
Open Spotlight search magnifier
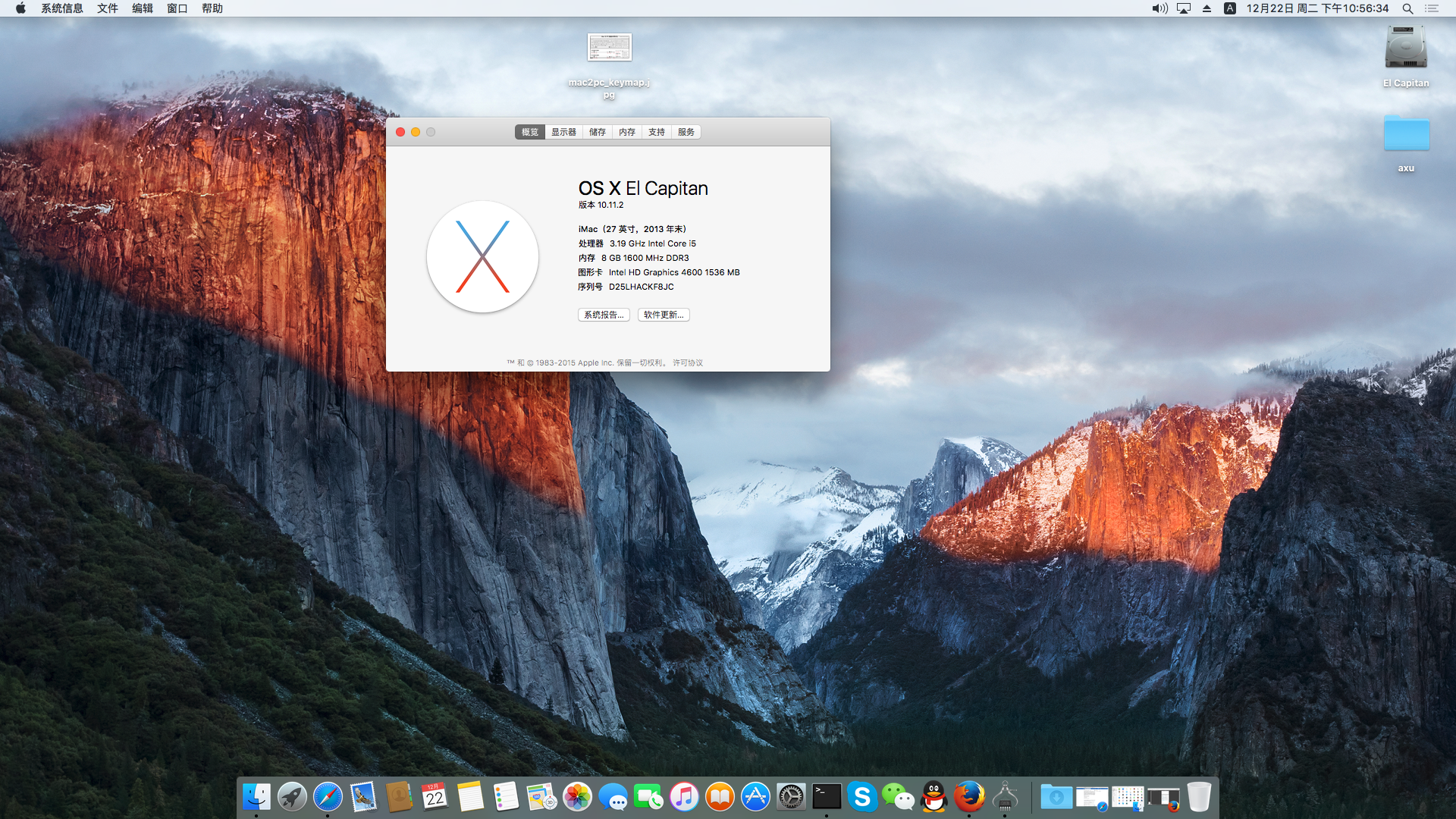(x=1407, y=8)
